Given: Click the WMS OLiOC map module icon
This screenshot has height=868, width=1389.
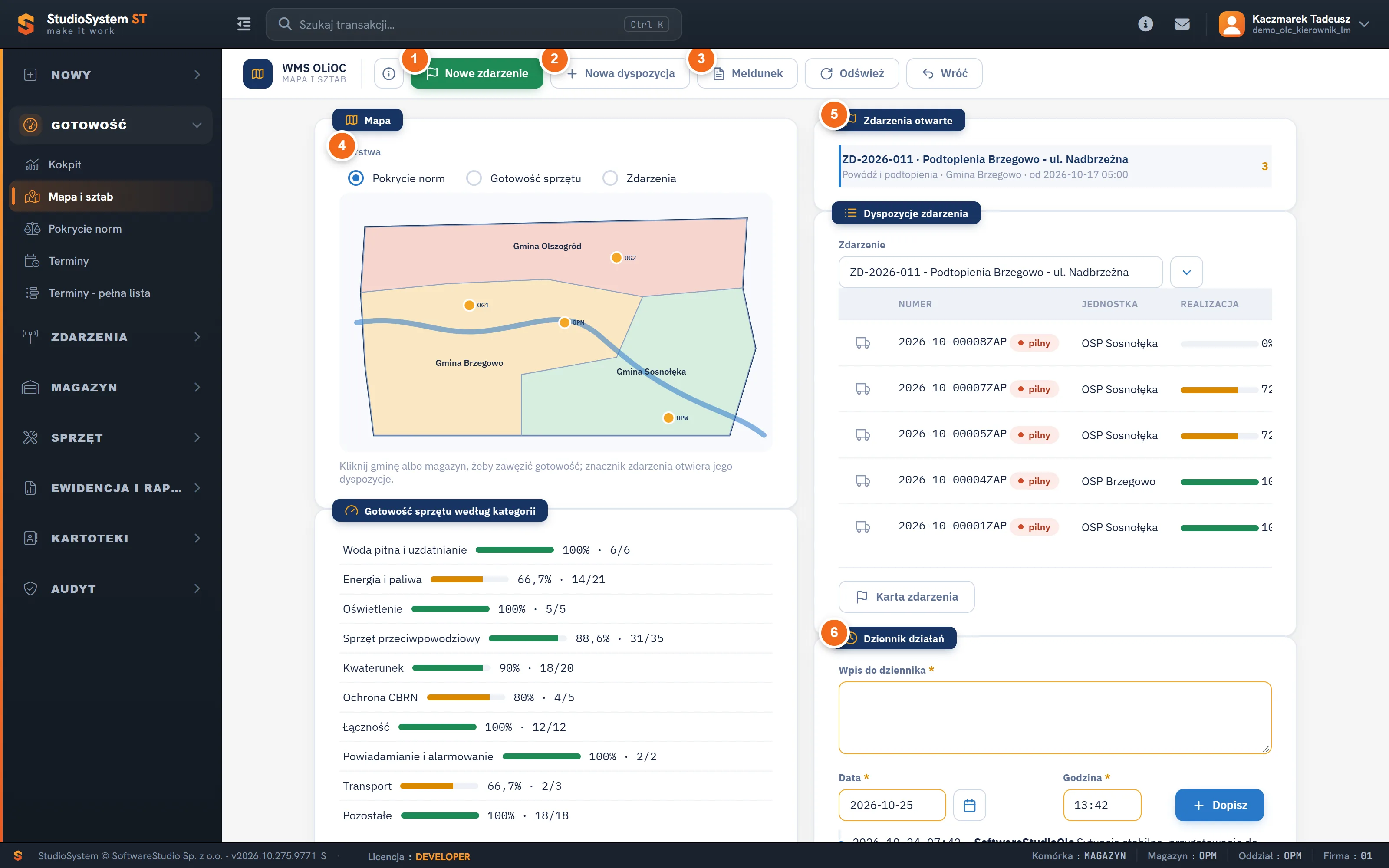Looking at the screenshot, I should (x=258, y=73).
